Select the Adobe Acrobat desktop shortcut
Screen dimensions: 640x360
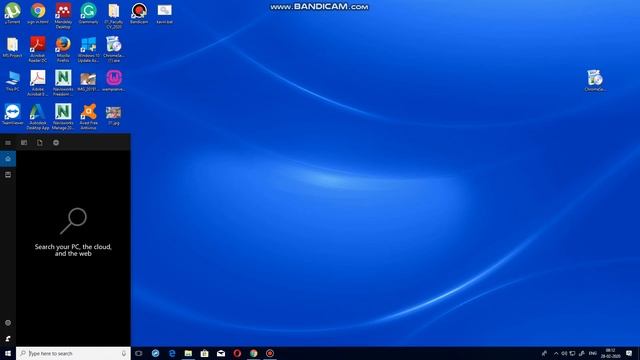coord(38,83)
